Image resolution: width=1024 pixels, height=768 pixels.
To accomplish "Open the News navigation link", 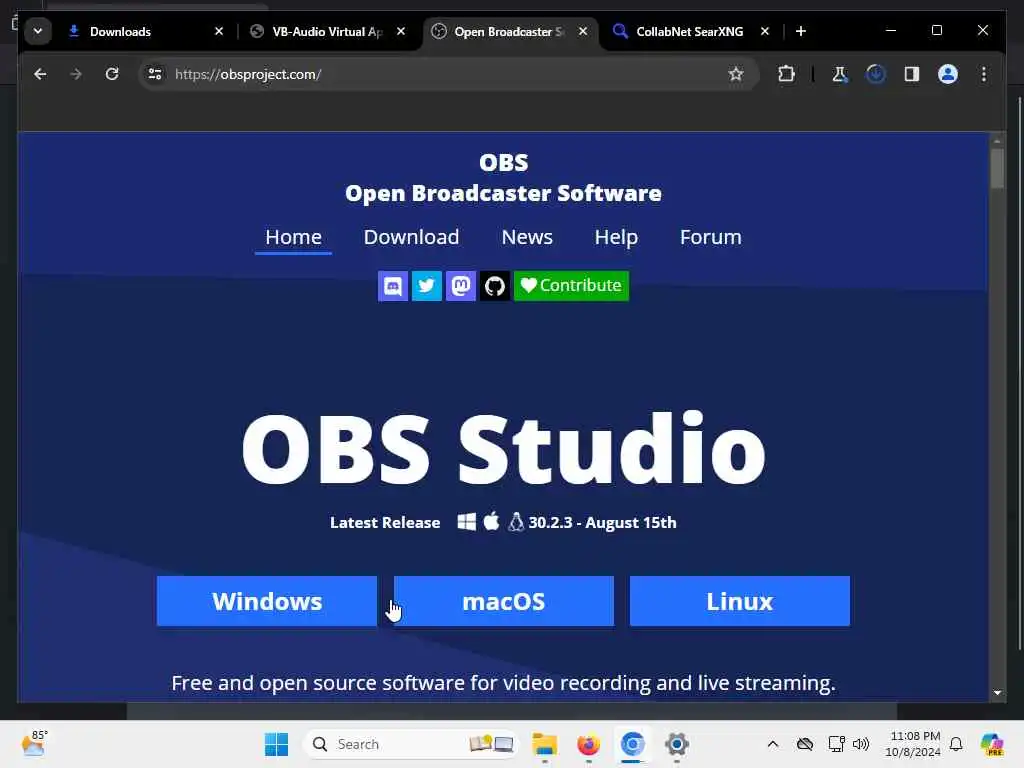I will pyautogui.click(x=527, y=237).
